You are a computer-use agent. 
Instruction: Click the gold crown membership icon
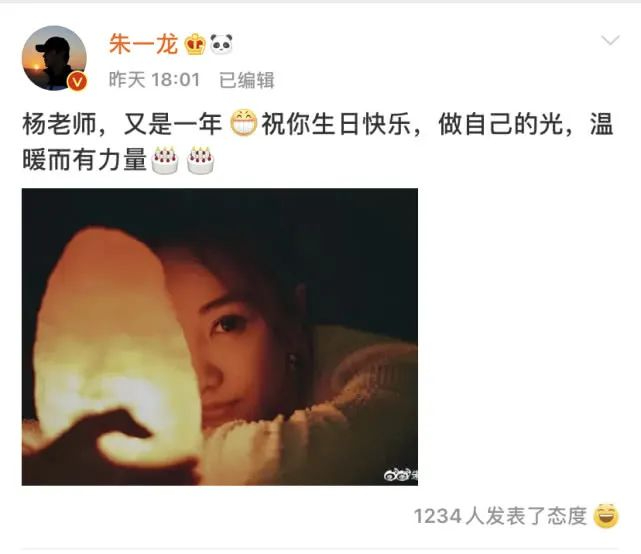coord(195,44)
